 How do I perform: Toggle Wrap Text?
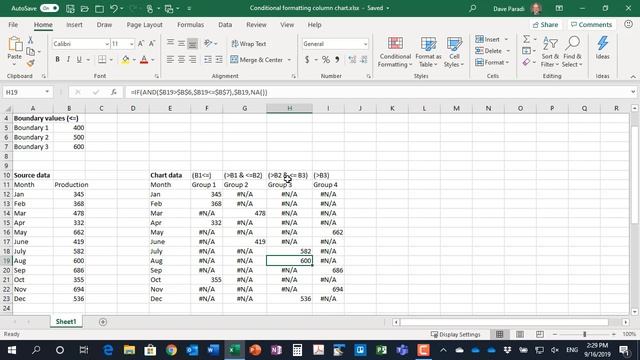coord(249,44)
